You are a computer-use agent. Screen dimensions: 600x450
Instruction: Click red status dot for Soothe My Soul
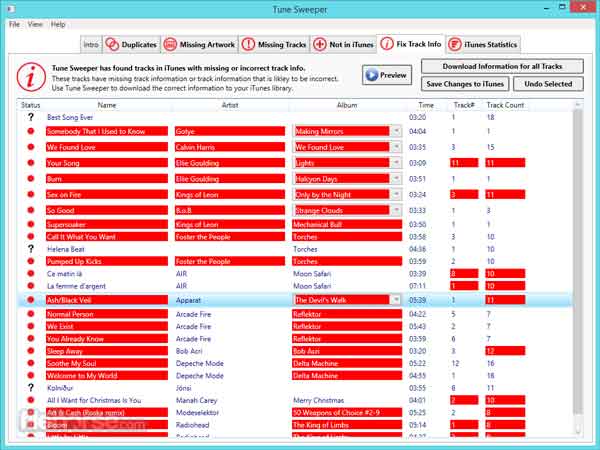(31, 363)
